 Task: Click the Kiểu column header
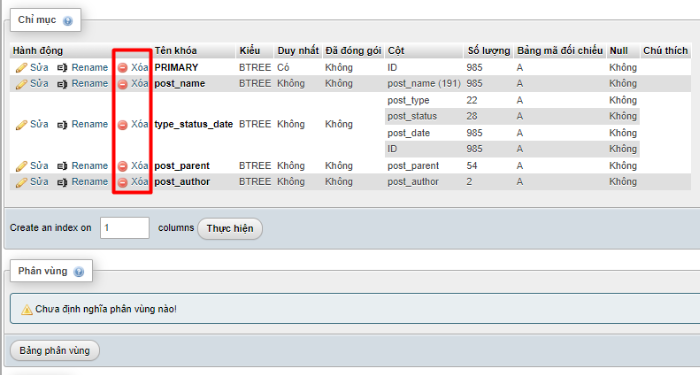click(250, 51)
